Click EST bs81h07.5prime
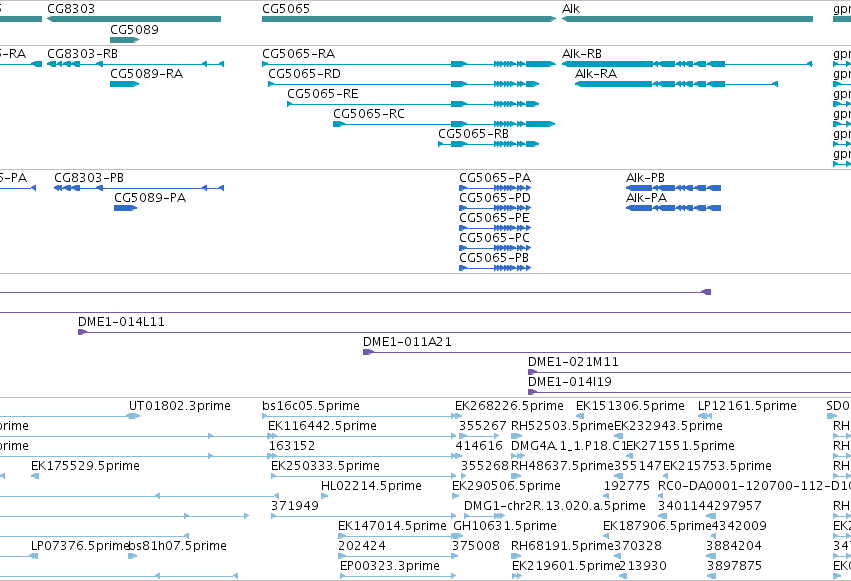Viewport: 851px width, 581px height. [177, 546]
